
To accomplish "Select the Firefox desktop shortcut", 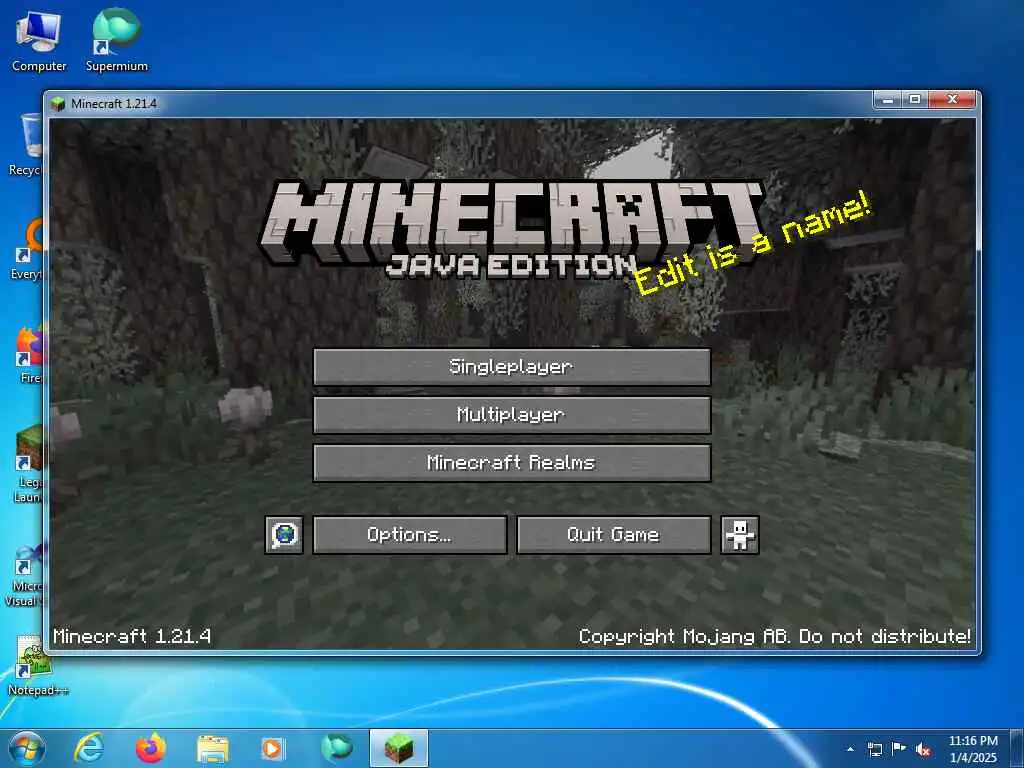I will click(27, 354).
